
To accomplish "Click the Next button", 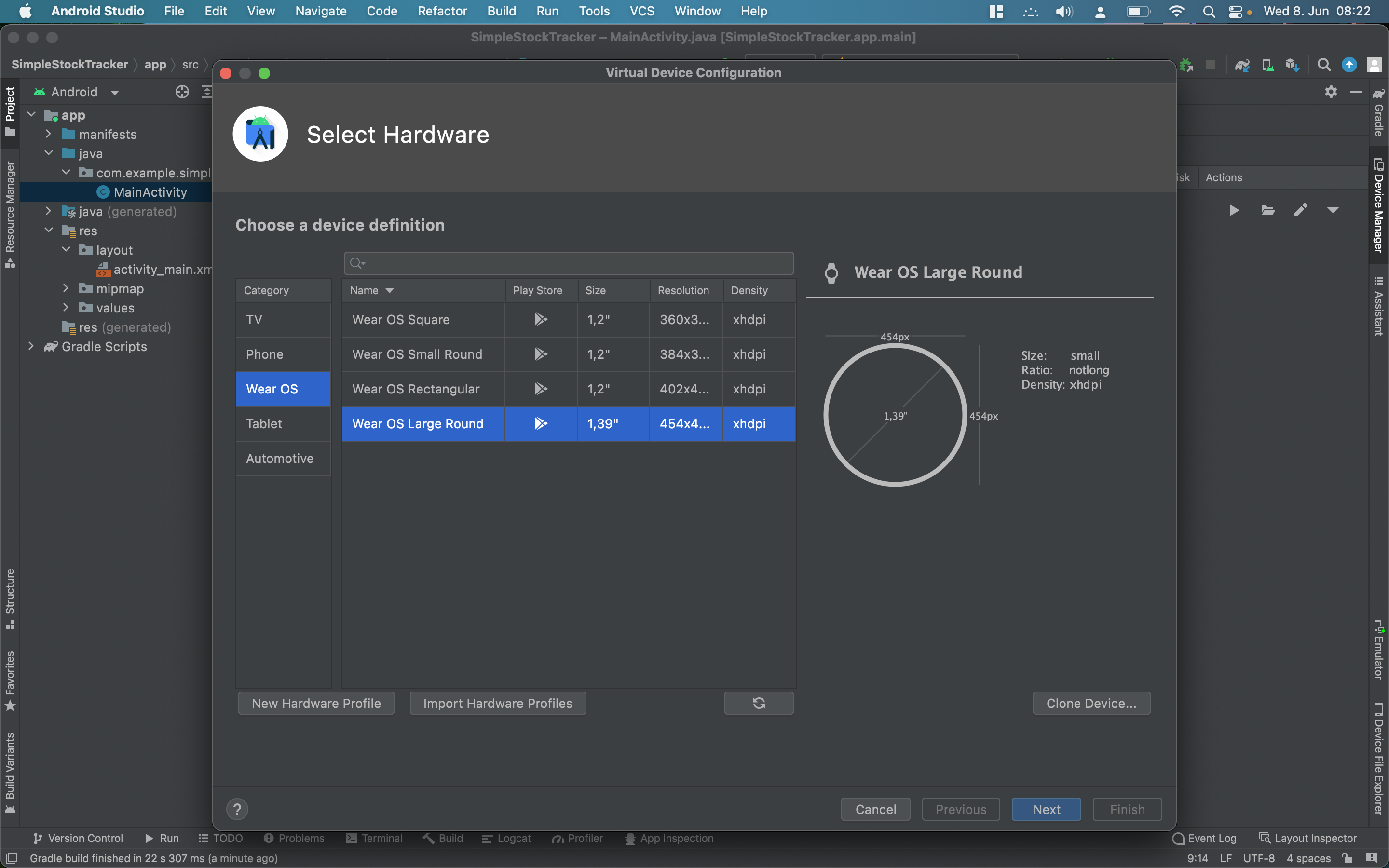I will click(1046, 809).
